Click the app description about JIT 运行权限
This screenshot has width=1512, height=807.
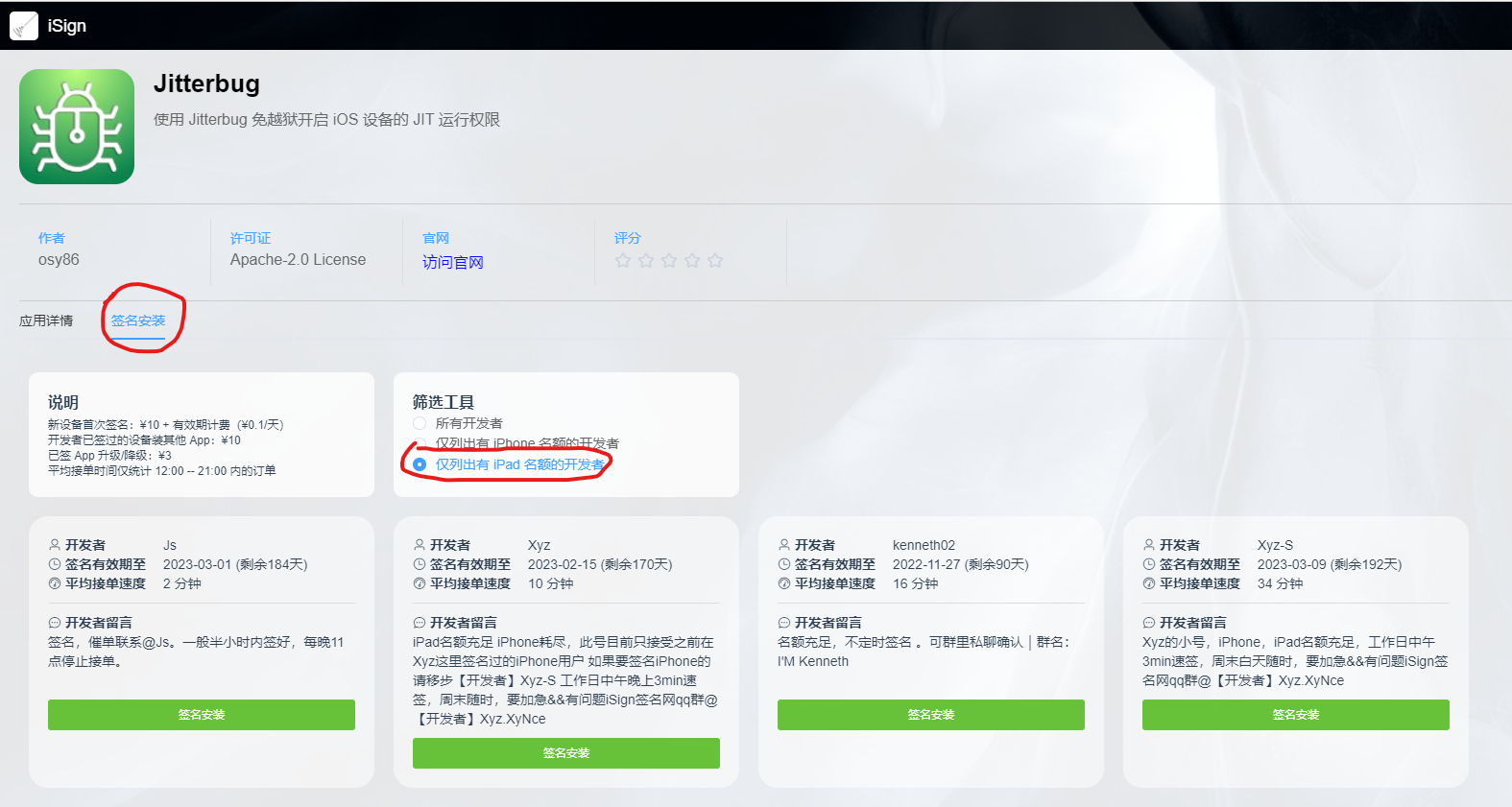pyautogui.click(x=326, y=120)
